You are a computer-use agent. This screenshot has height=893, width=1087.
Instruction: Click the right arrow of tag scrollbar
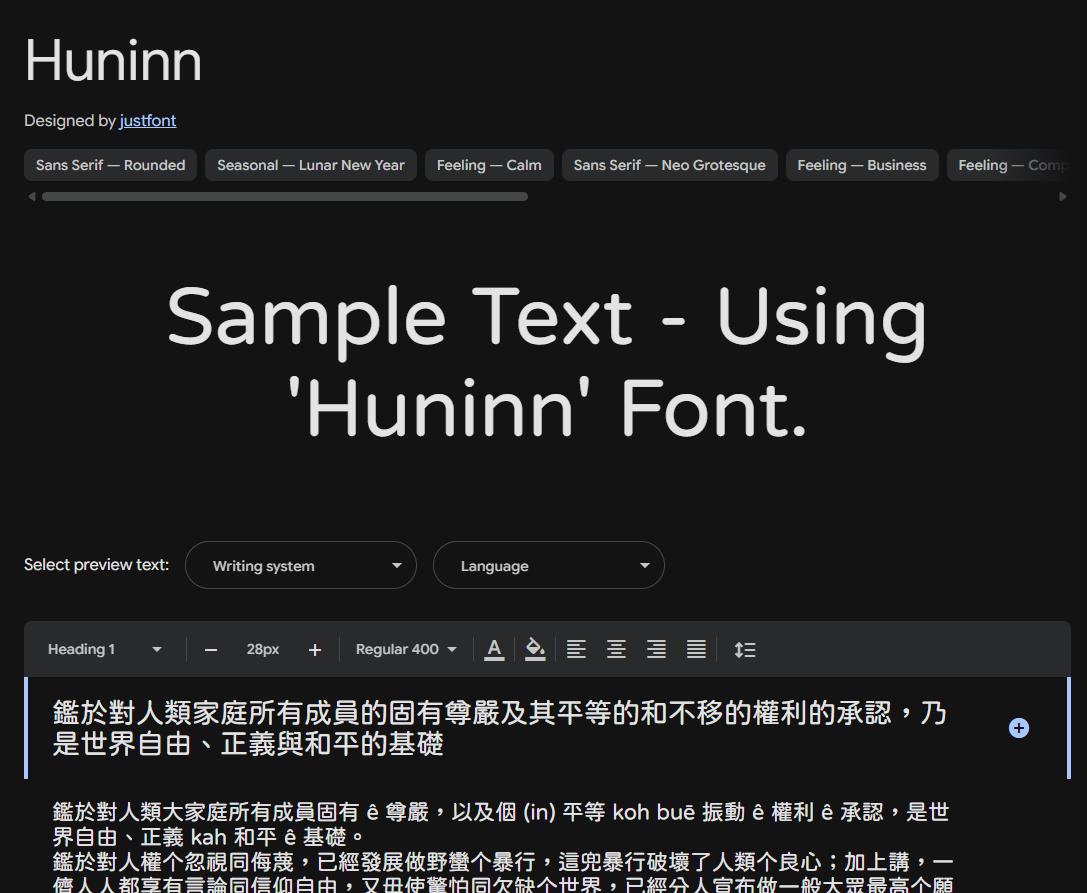coord(1063,197)
